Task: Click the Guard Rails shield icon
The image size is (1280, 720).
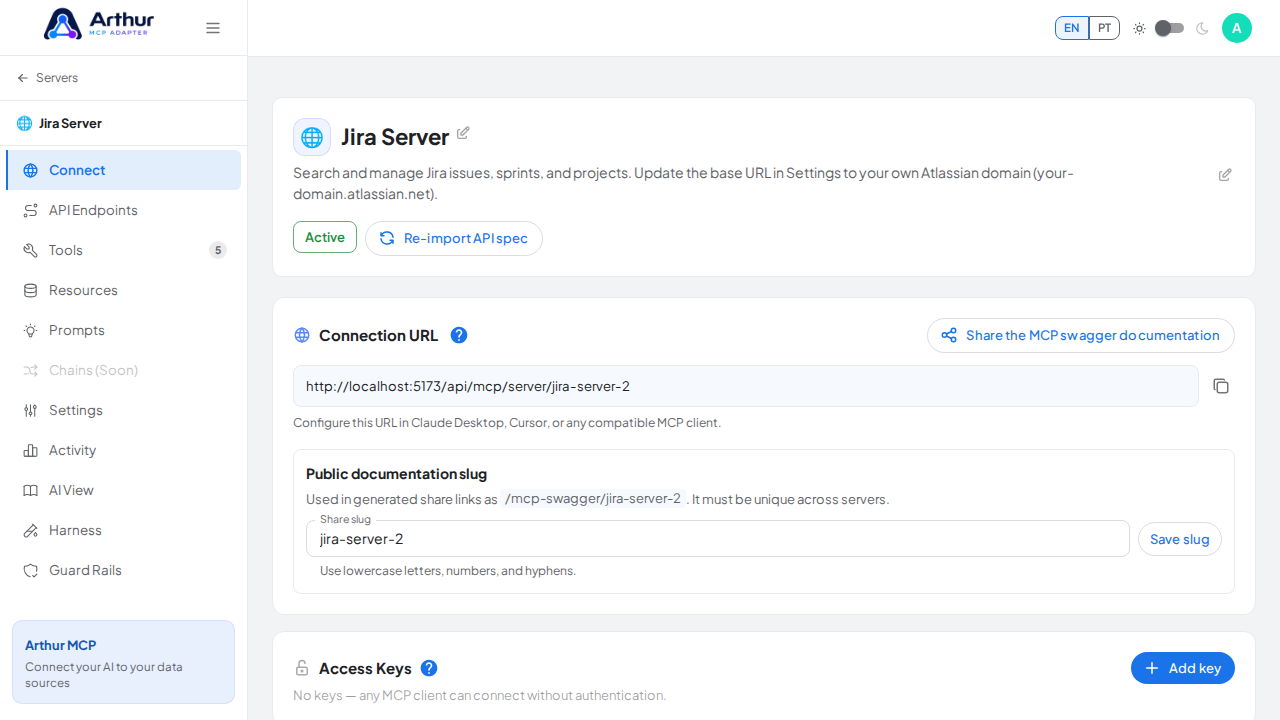Action: click(31, 570)
